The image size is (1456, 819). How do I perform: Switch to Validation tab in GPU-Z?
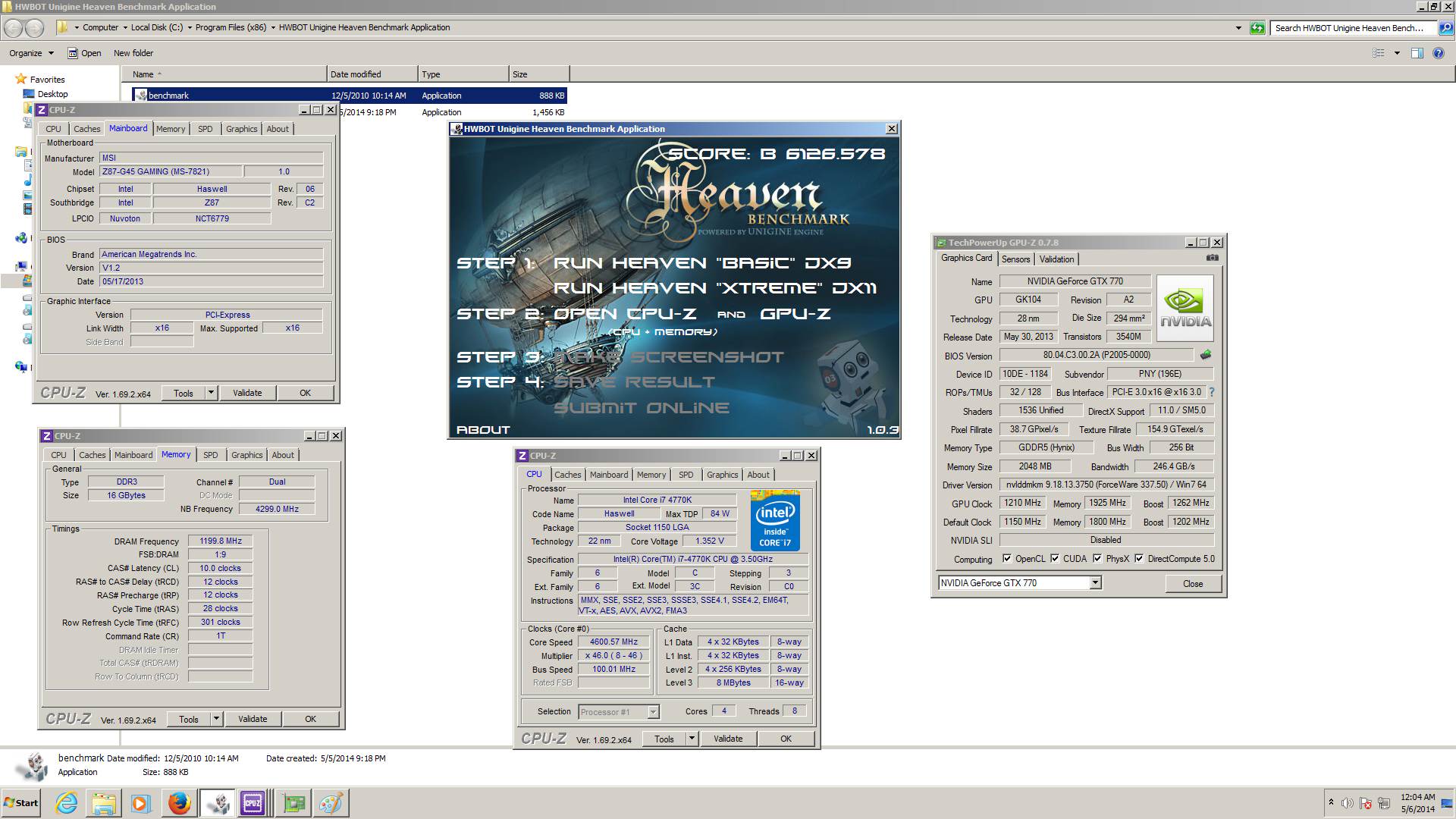(x=1056, y=259)
